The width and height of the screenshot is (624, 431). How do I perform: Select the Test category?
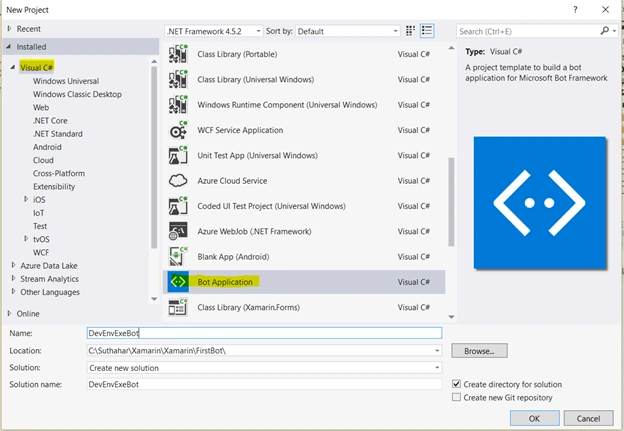pyautogui.click(x=40, y=226)
